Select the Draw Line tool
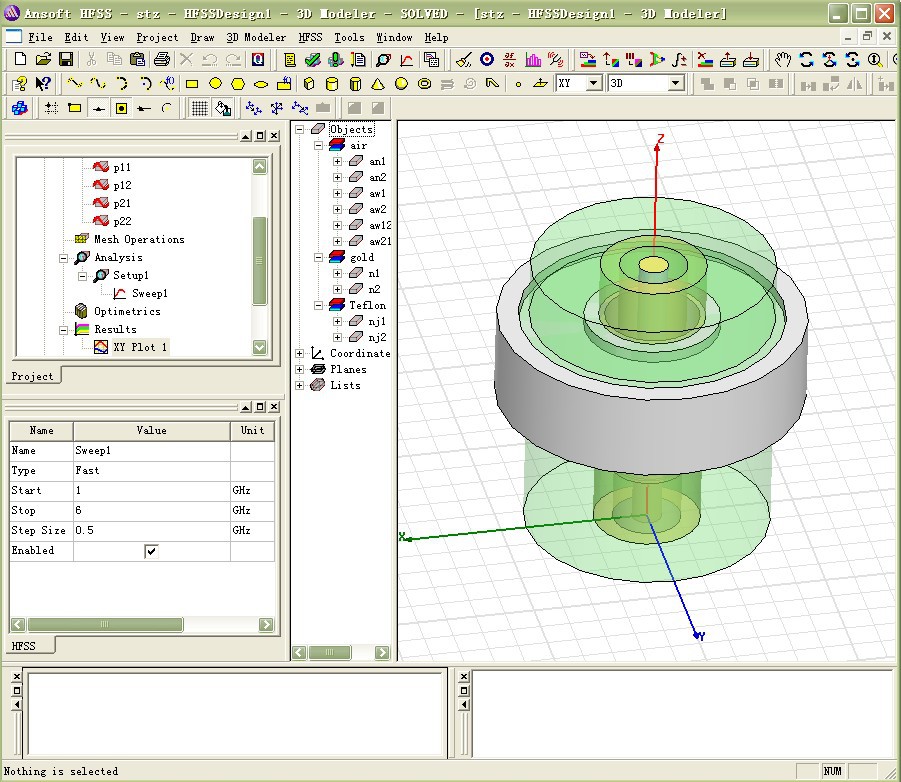The width and height of the screenshot is (901, 782). click(75, 84)
